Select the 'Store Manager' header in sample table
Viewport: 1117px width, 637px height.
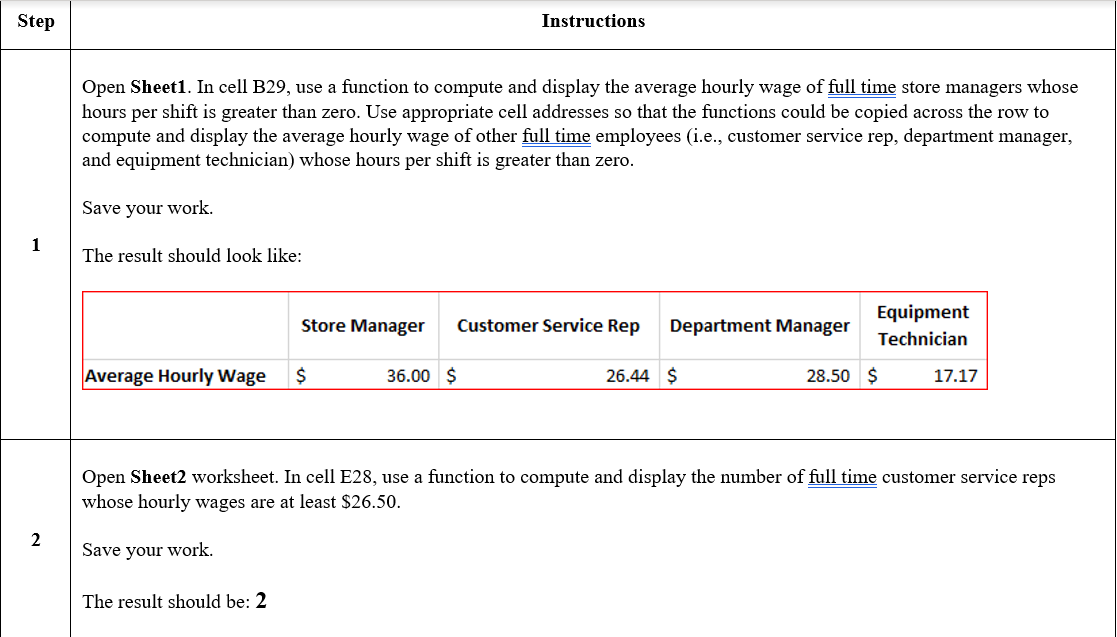(x=363, y=325)
